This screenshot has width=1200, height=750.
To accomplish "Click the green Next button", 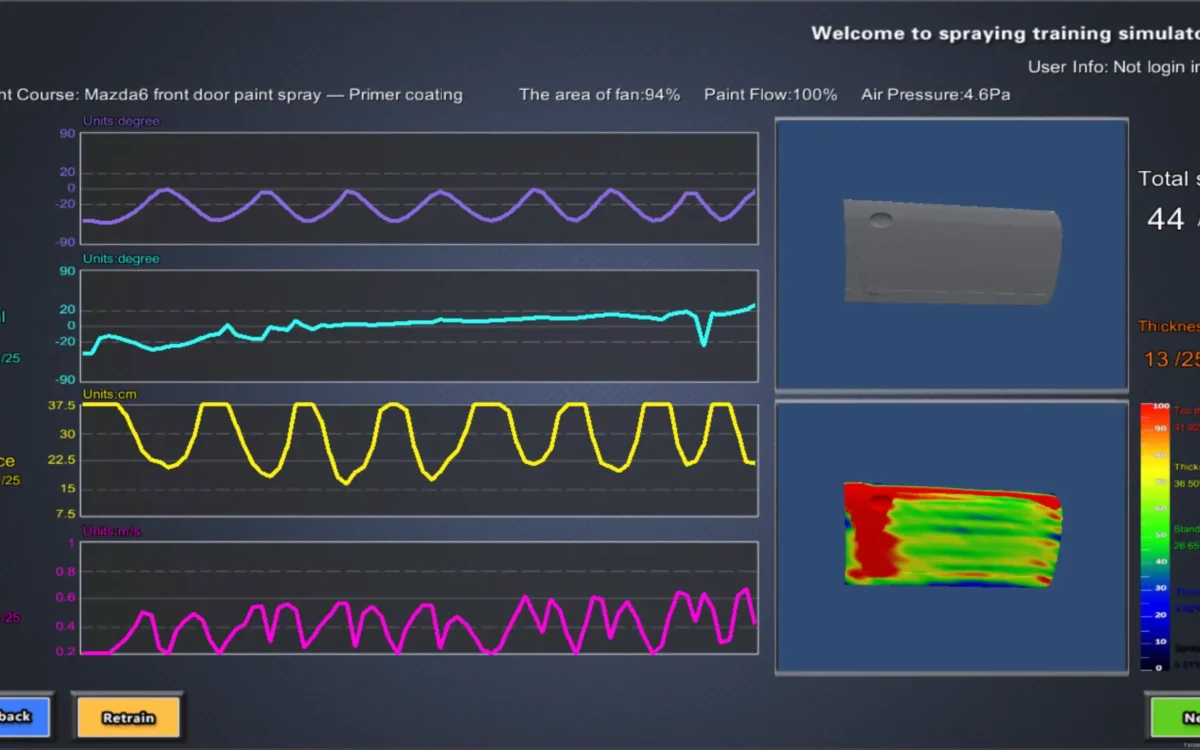I will [1174, 716].
